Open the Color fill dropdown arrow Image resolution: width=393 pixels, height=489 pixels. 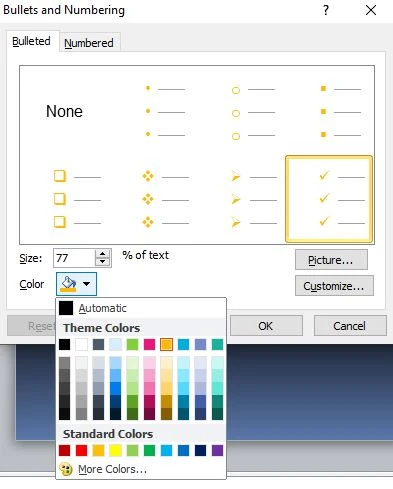click(x=86, y=284)
